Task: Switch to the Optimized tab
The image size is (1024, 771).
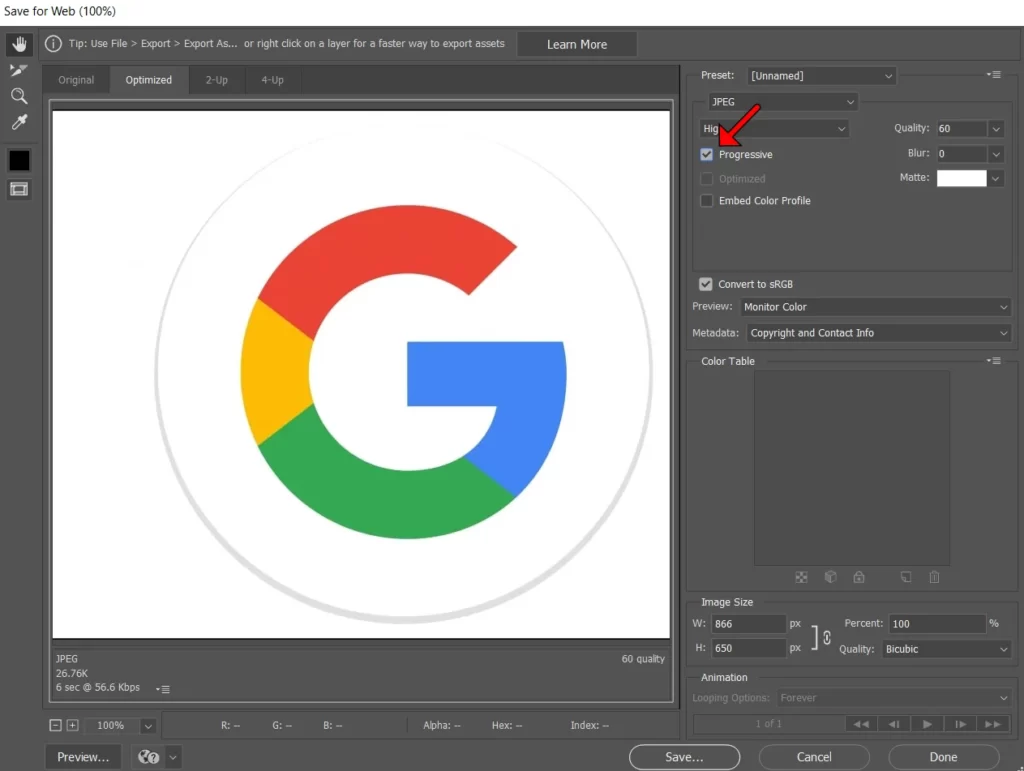Action: pos(149,80)
